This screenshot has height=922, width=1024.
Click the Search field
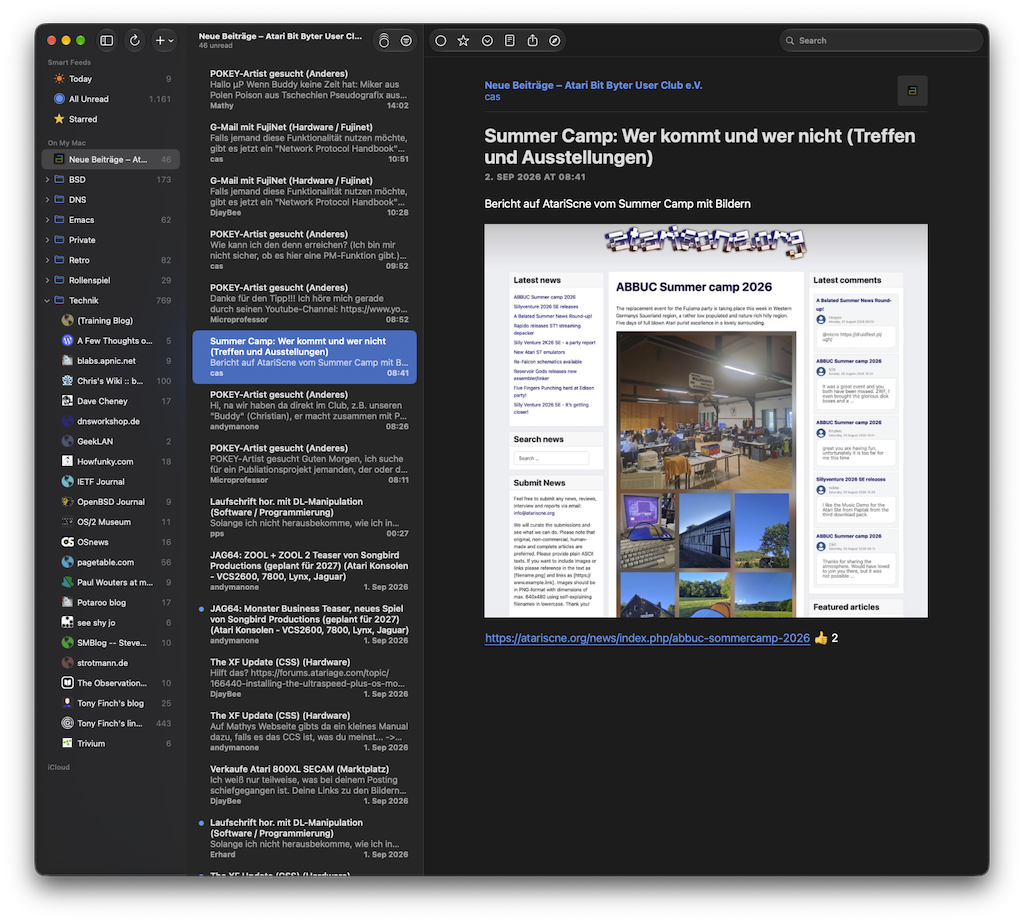click(x=881, y=40)
